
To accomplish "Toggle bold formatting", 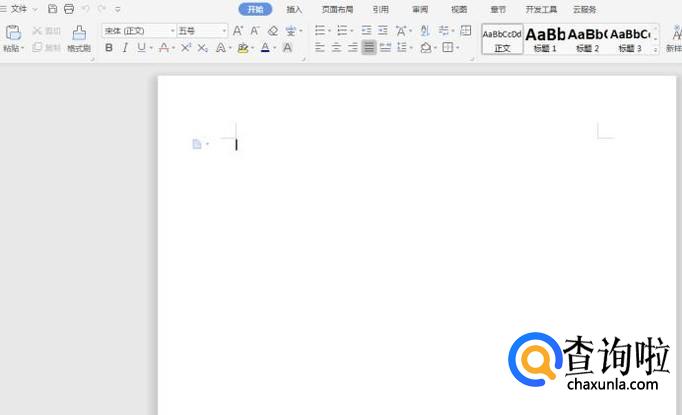I will click(x=109, y=48).
